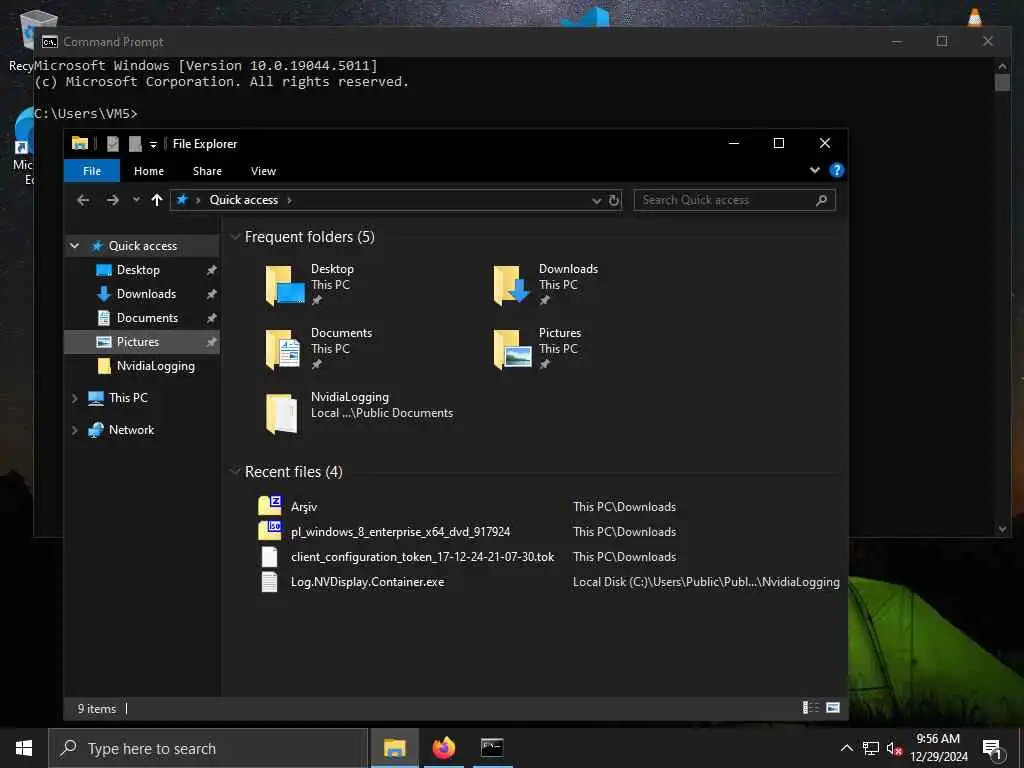Click the network tray icon
This screenshot has height=768, width=1024.
click(871, 748)
